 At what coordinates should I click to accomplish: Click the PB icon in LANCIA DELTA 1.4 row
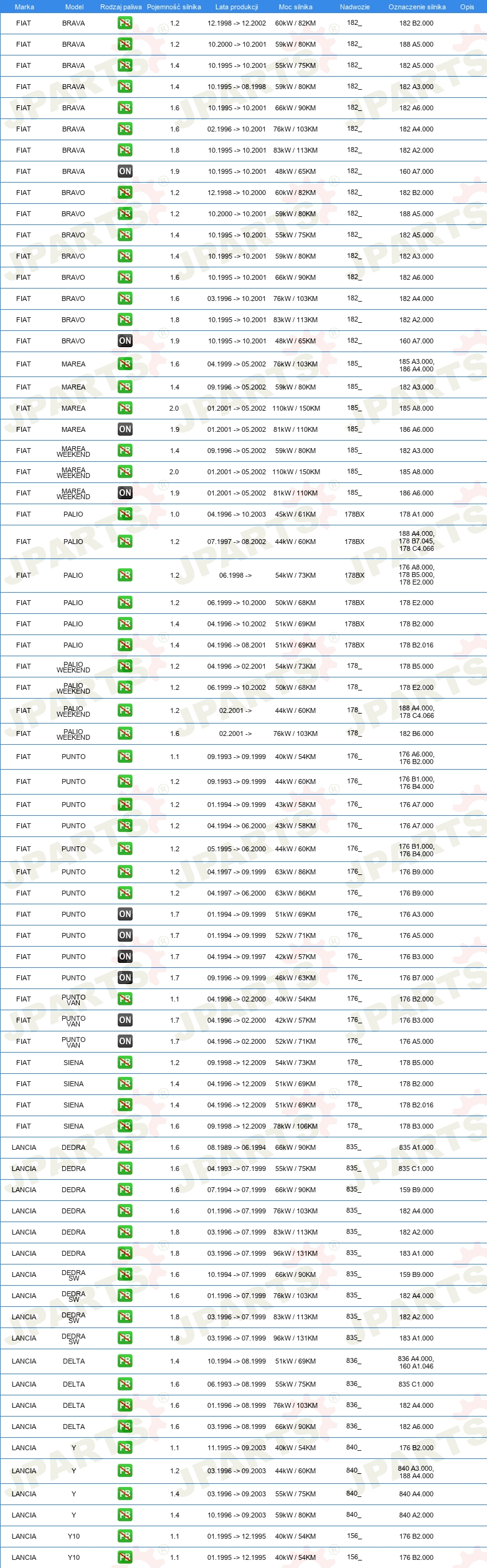(x=125, y=1361)
